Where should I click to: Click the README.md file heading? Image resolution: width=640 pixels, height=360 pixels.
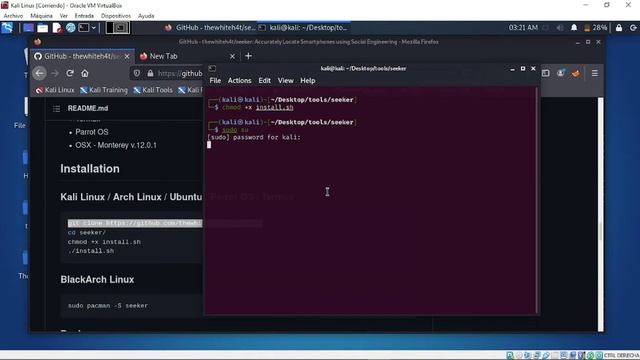88,108
